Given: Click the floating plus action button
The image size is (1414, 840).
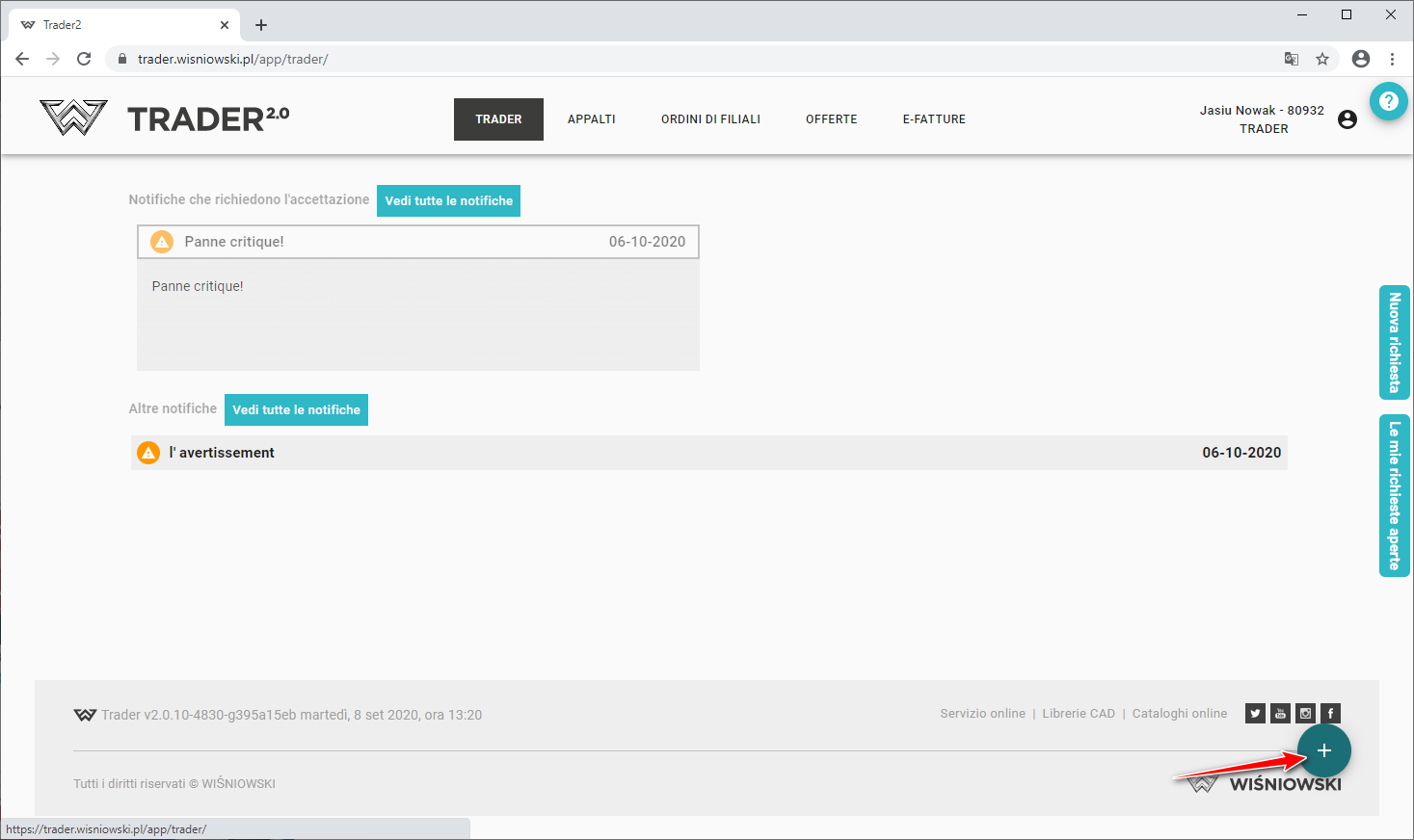Looking at the screenshot, I should 1323,750.
